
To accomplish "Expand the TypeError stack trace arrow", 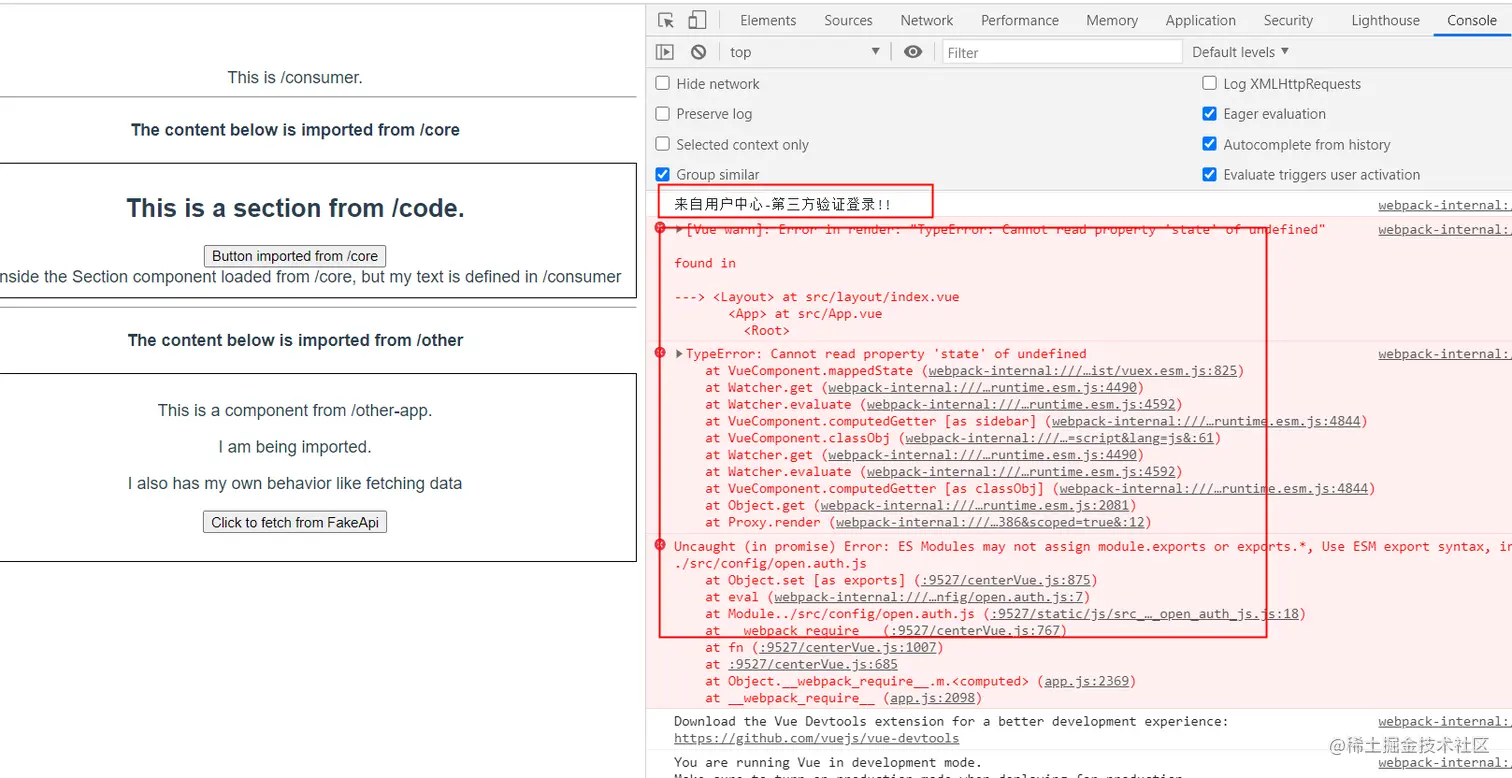I will (680, 354).
